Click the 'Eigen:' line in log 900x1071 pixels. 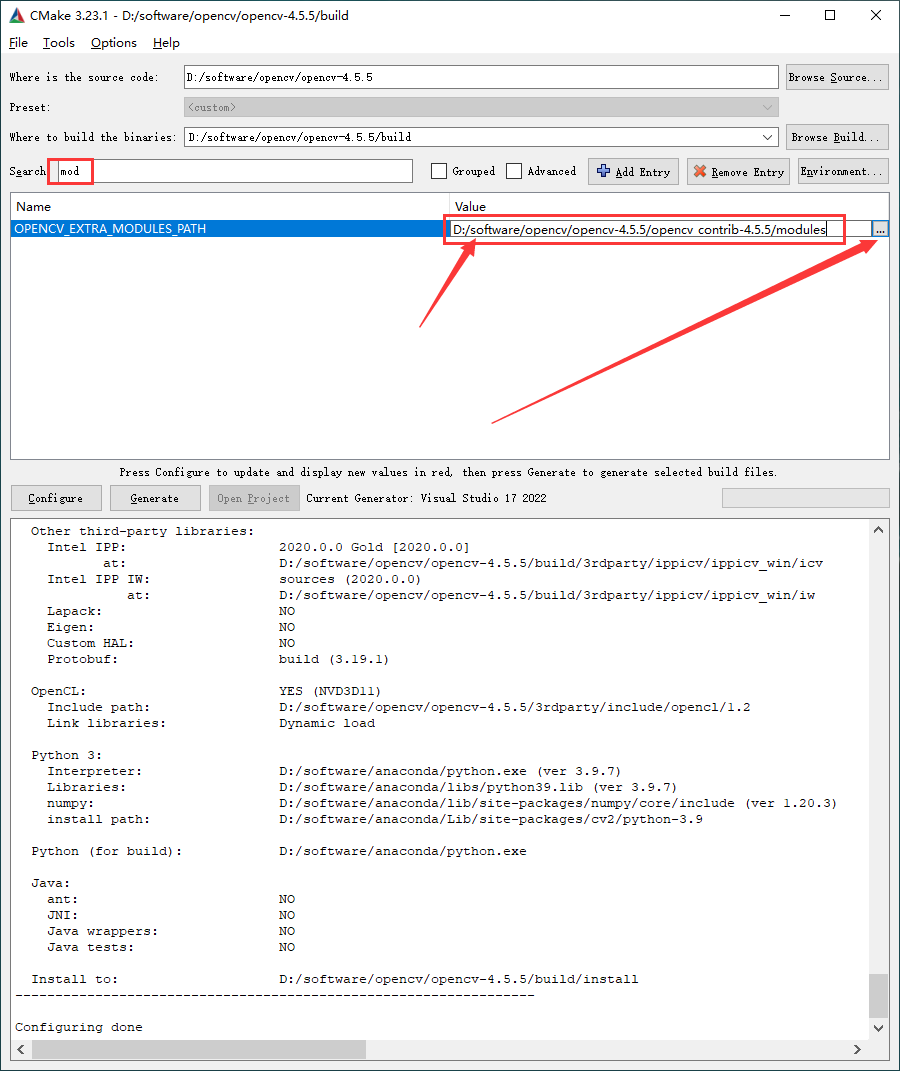(171, 627)
